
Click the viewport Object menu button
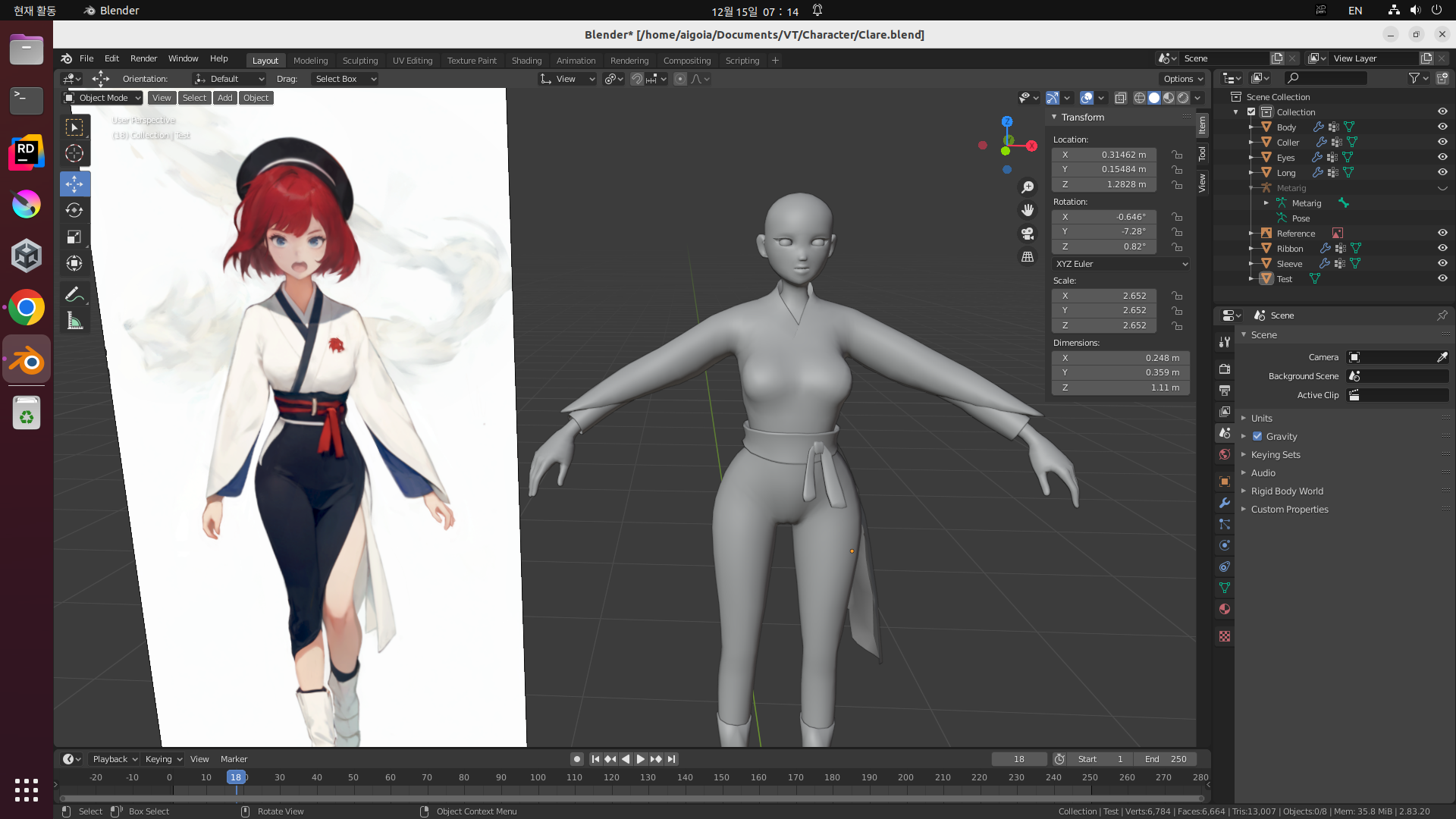tap(256, 98)
